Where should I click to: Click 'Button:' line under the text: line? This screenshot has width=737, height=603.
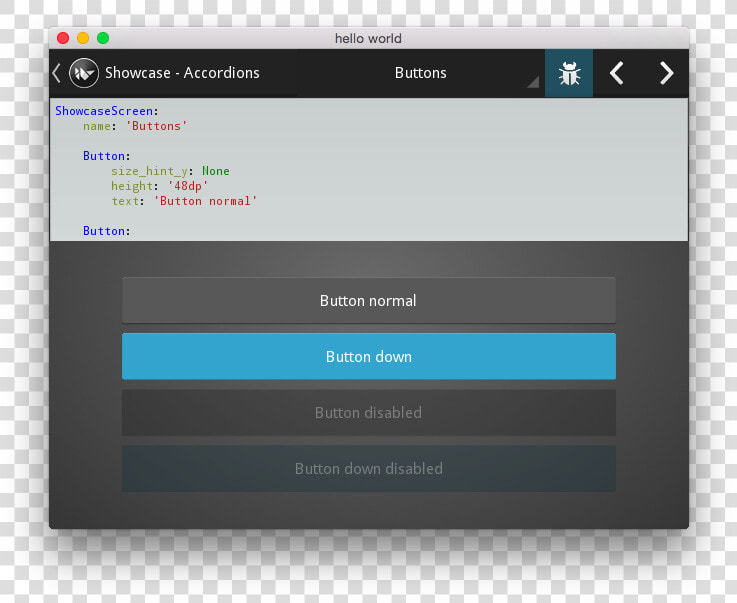click(107, 231)
